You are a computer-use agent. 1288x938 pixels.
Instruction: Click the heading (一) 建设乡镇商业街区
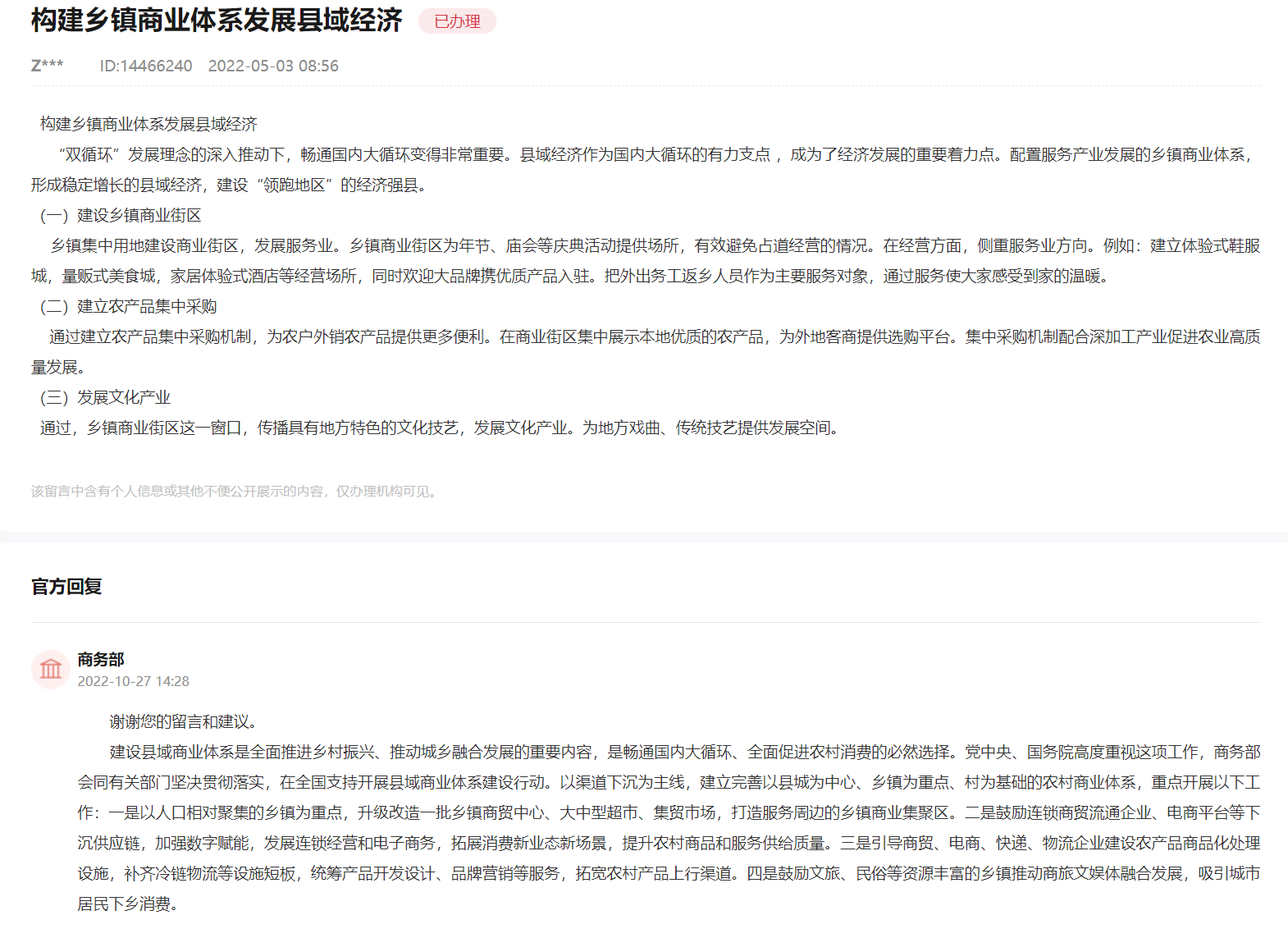(121, 215)
